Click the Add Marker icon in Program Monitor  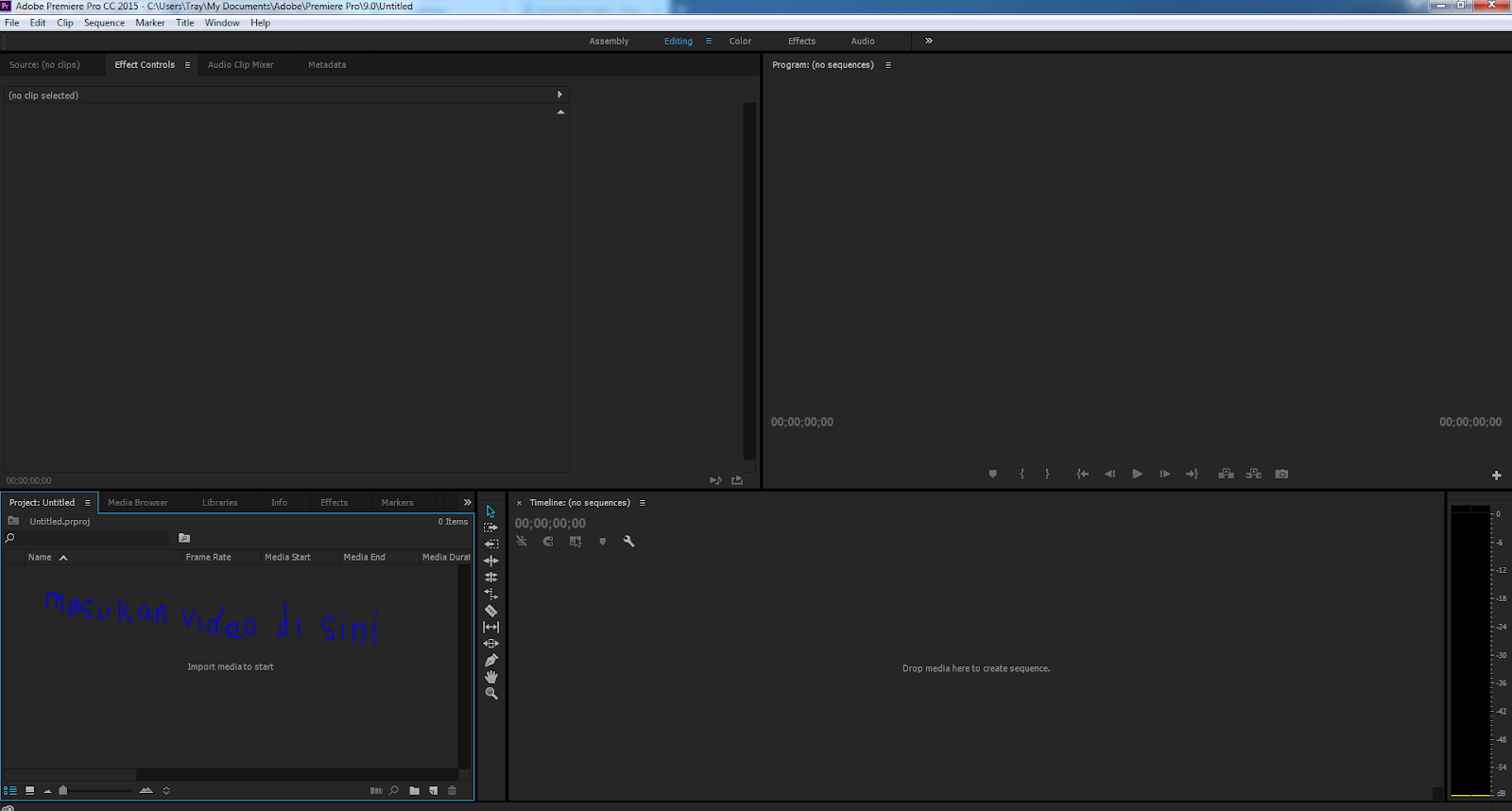992,474
